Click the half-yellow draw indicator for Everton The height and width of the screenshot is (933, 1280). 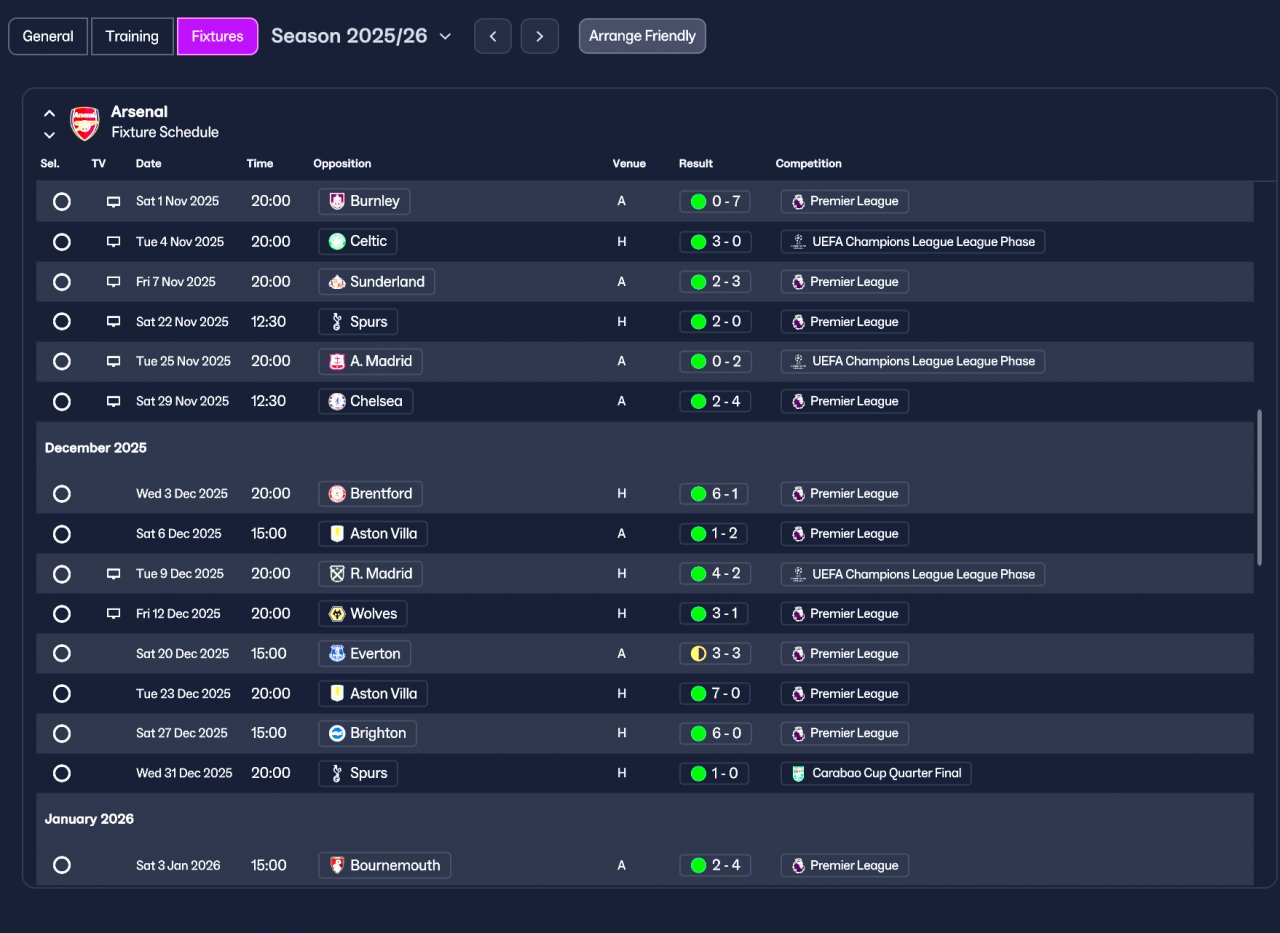[x=698, y=654]
